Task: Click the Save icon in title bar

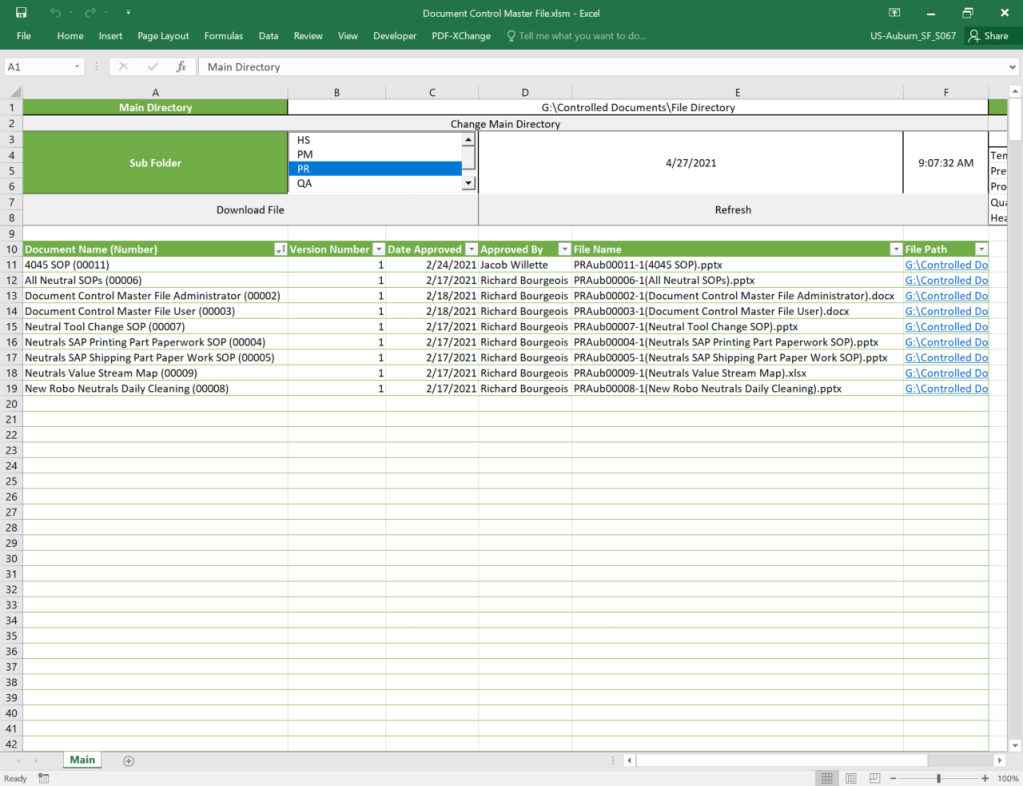Action: coord(21,12)
